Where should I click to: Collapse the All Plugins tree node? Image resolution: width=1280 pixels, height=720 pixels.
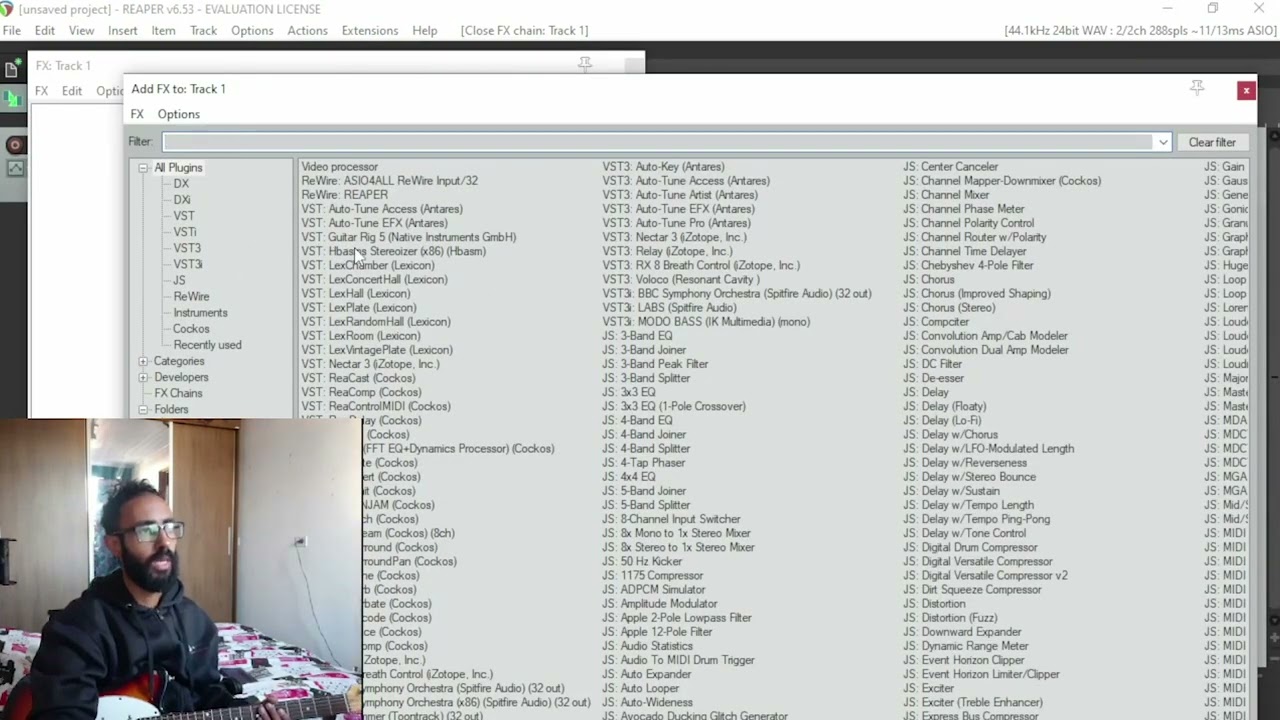tap(143, 168)
